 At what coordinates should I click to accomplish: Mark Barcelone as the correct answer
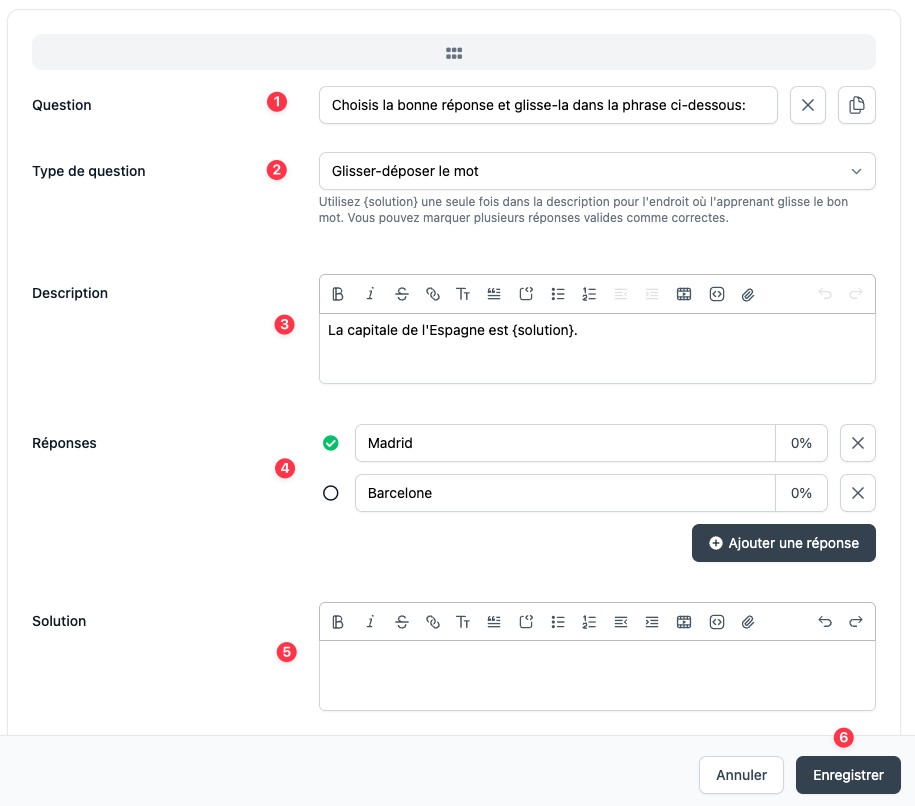(x=331, y=493)
